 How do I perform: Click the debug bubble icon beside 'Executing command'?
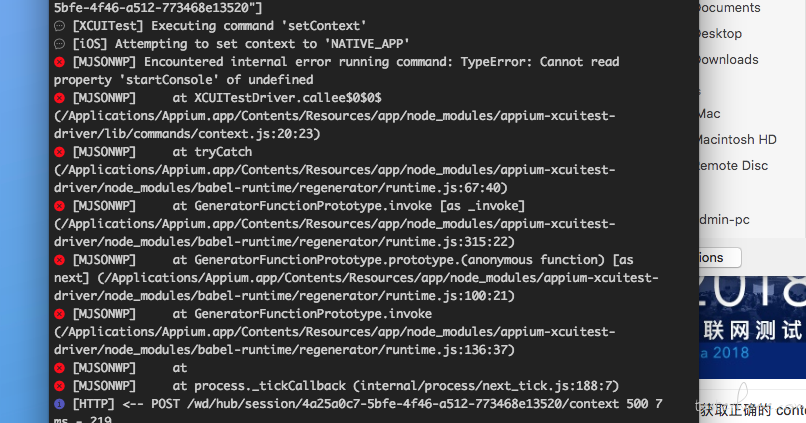point(60,26)
